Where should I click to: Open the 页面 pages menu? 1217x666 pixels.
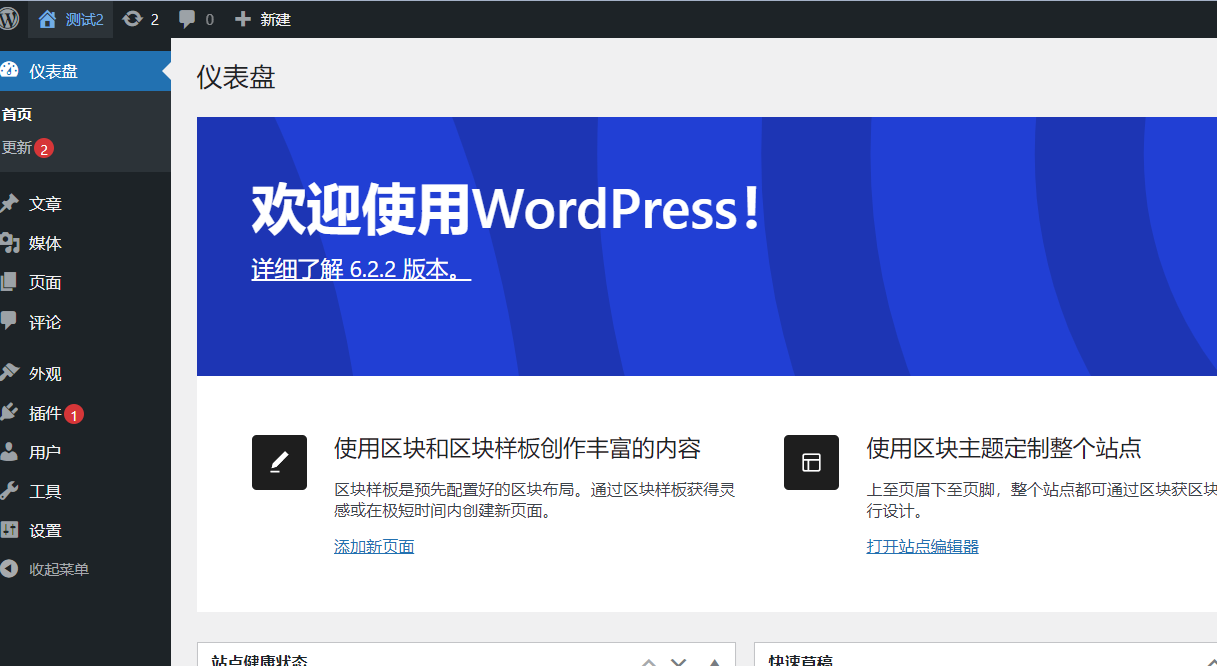click(x=45, y=283)
